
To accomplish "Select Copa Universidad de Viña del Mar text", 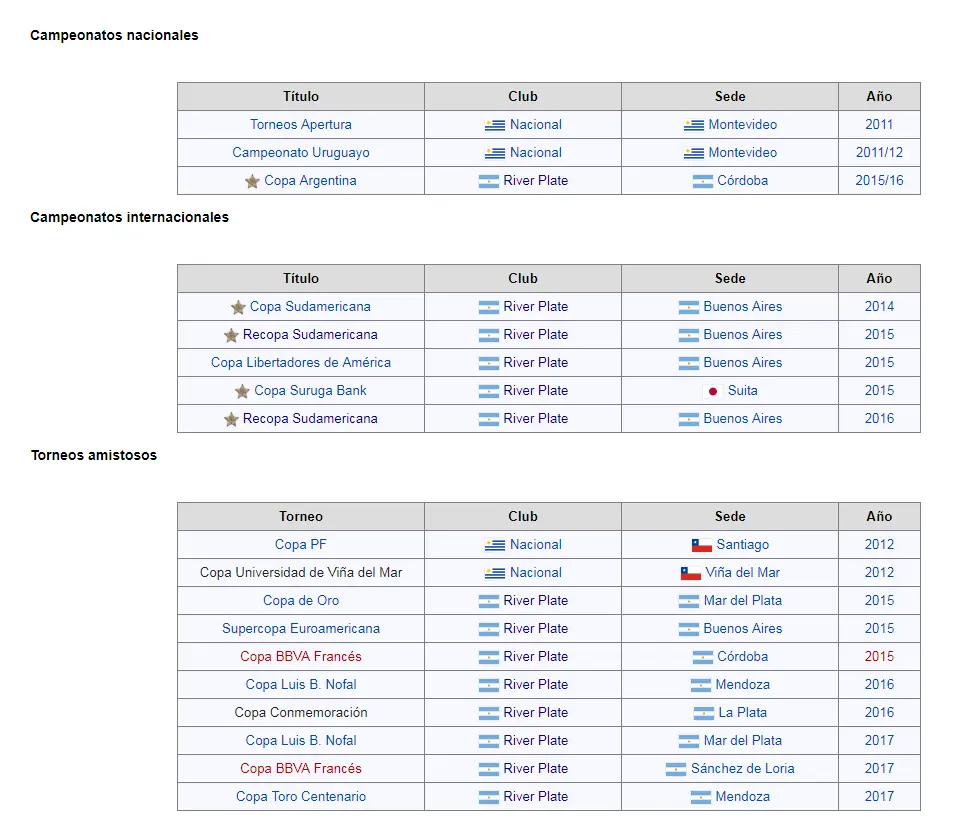I will [x=301, y=572].
